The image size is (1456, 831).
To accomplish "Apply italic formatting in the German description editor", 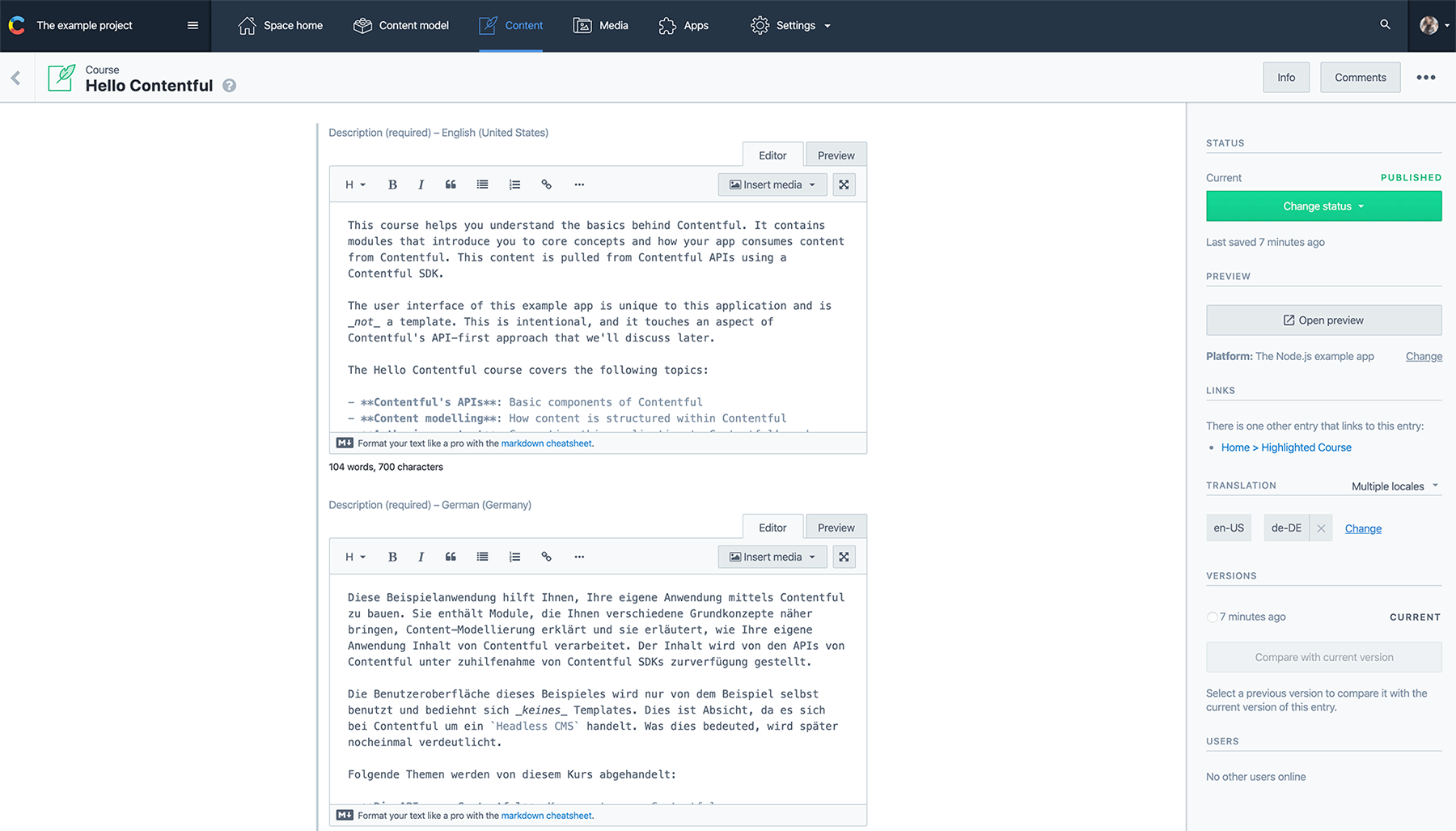I will coord(421,557).
